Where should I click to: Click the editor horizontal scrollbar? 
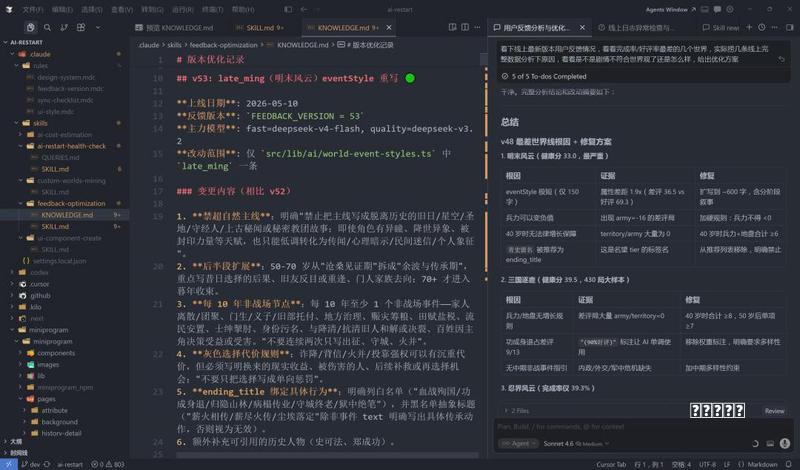tap(327, 455)
